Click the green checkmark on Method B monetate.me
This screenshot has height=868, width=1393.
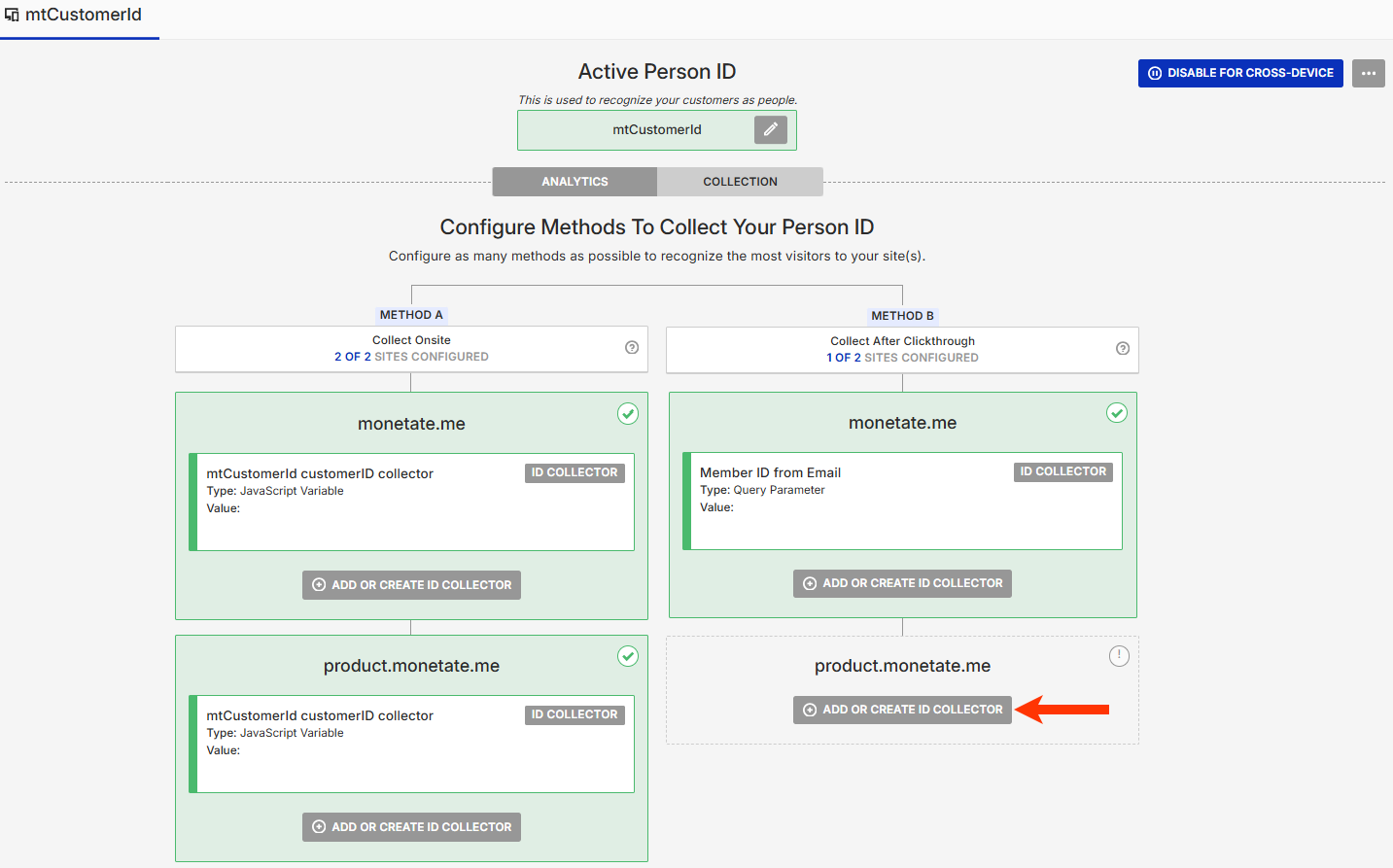coord(1117,413)
